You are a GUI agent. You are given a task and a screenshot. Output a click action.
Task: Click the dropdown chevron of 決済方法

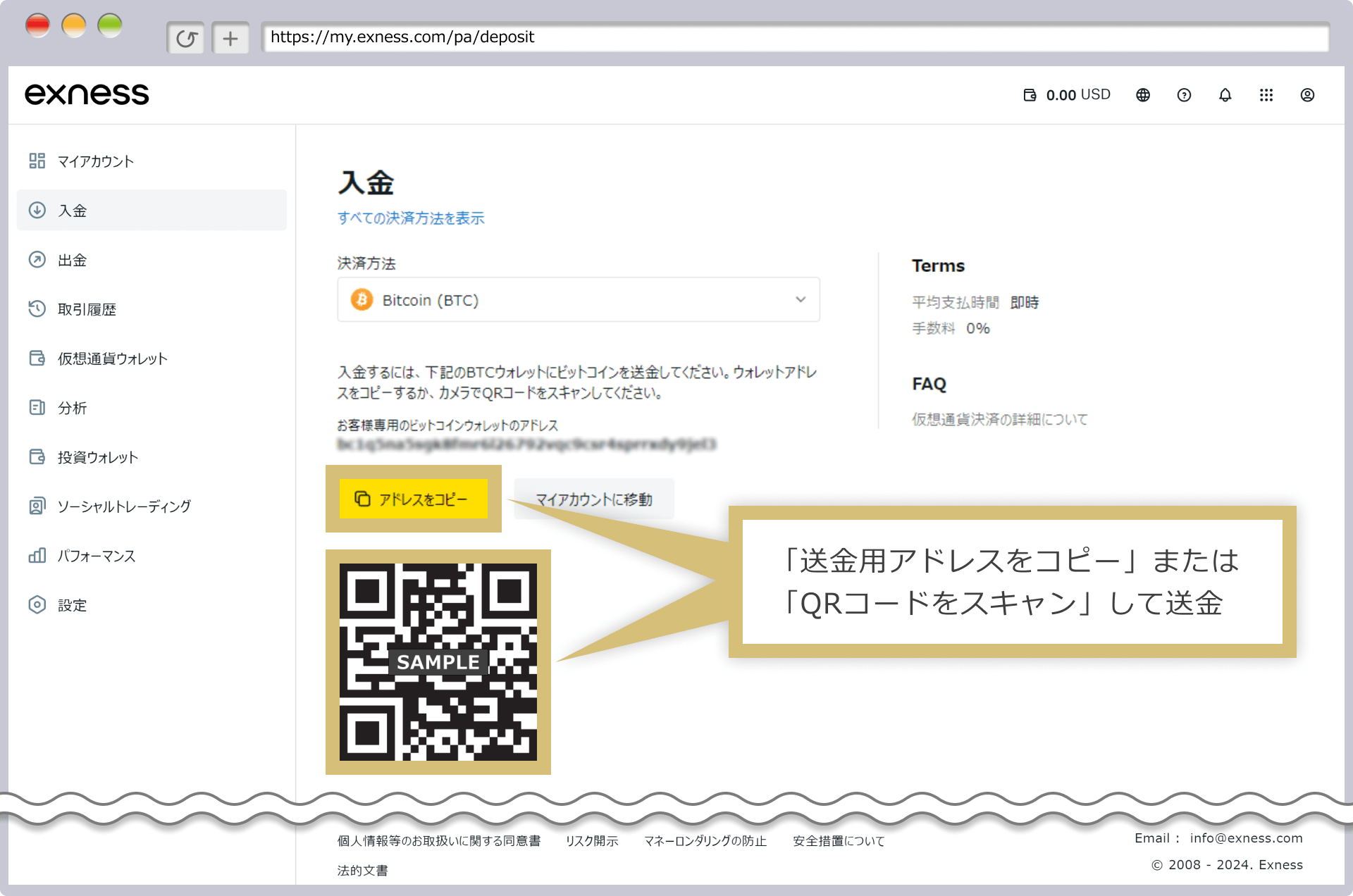(x=801, y=299)
